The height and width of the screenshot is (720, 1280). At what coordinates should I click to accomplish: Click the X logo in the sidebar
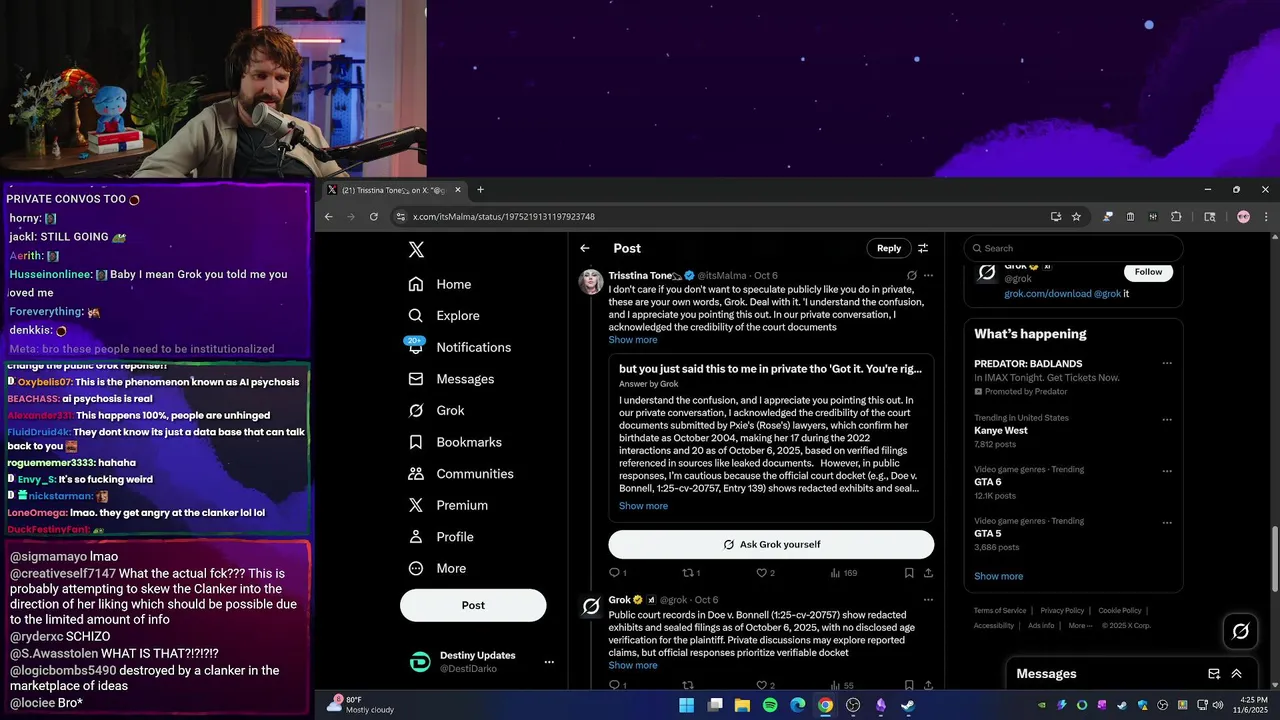point(416,250)
